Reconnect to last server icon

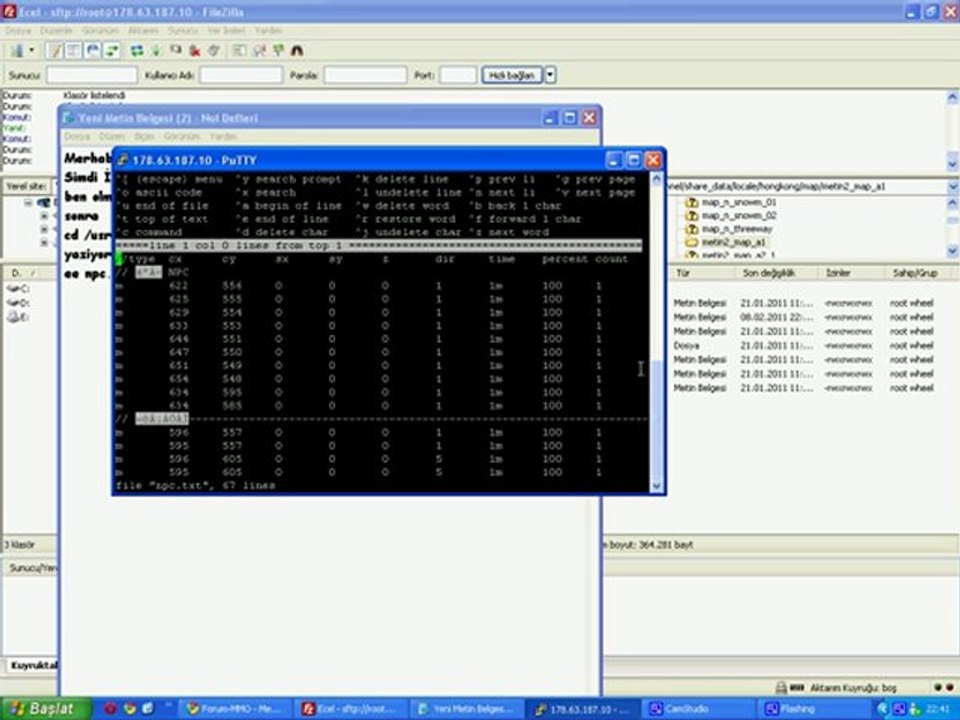click(x=214, y=51)
